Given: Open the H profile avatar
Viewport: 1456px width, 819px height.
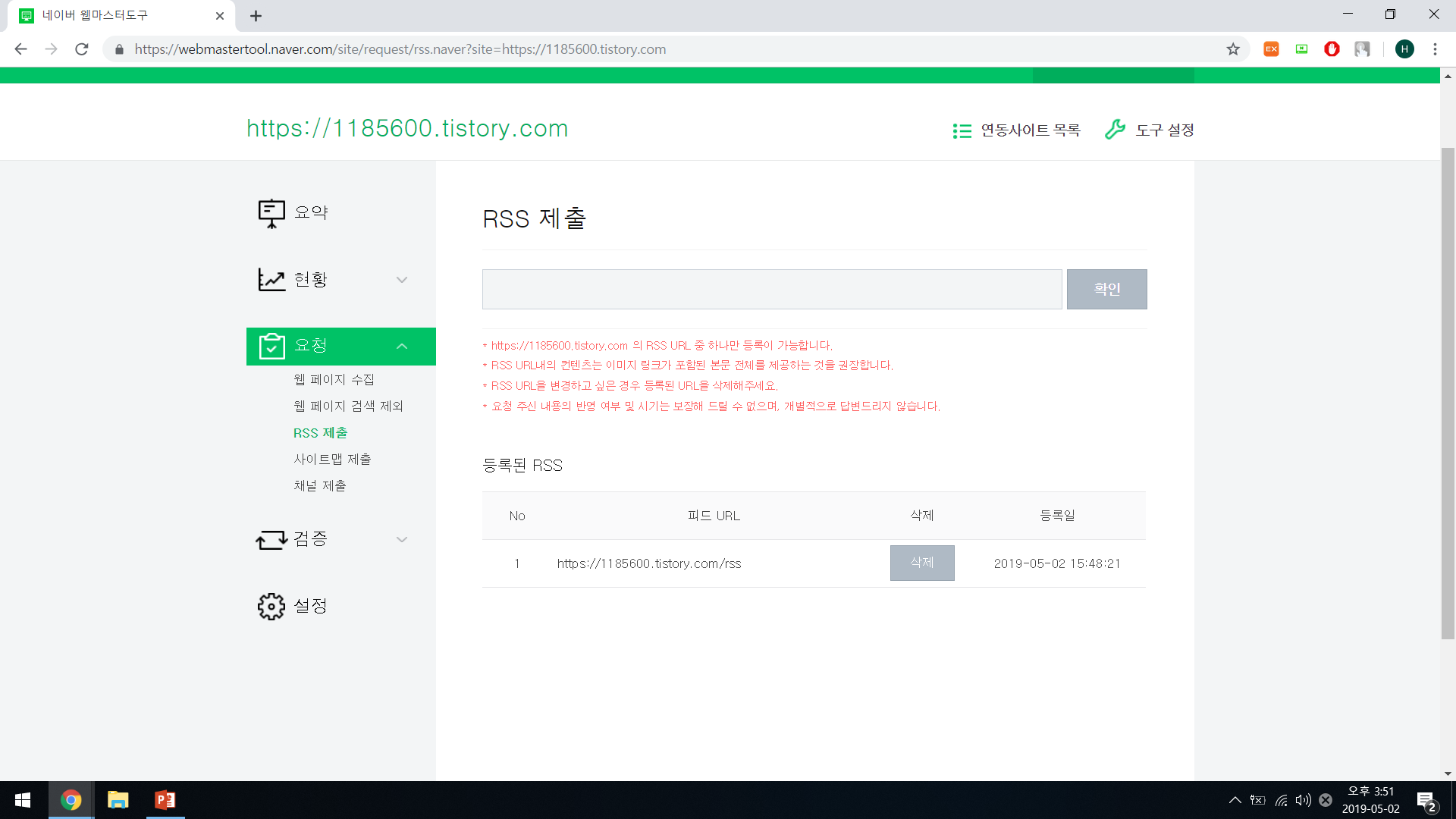Looking at the screenshot, I should tap(1404, 49).
